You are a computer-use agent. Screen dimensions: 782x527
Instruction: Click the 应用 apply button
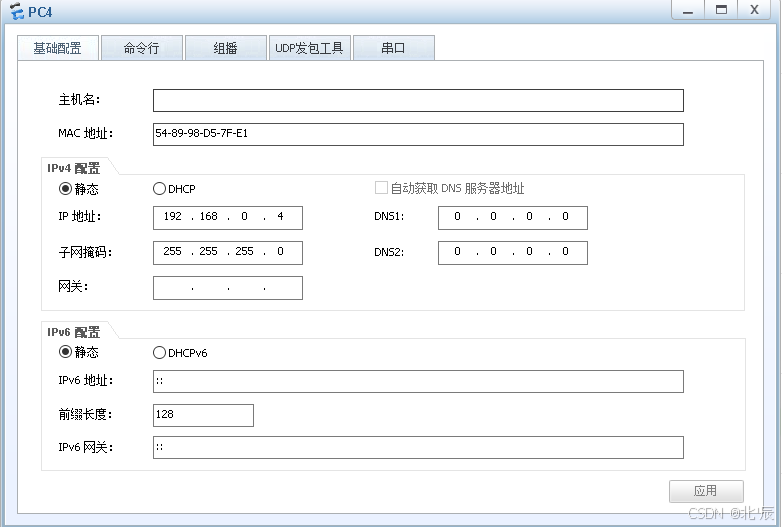pos(706,491)
